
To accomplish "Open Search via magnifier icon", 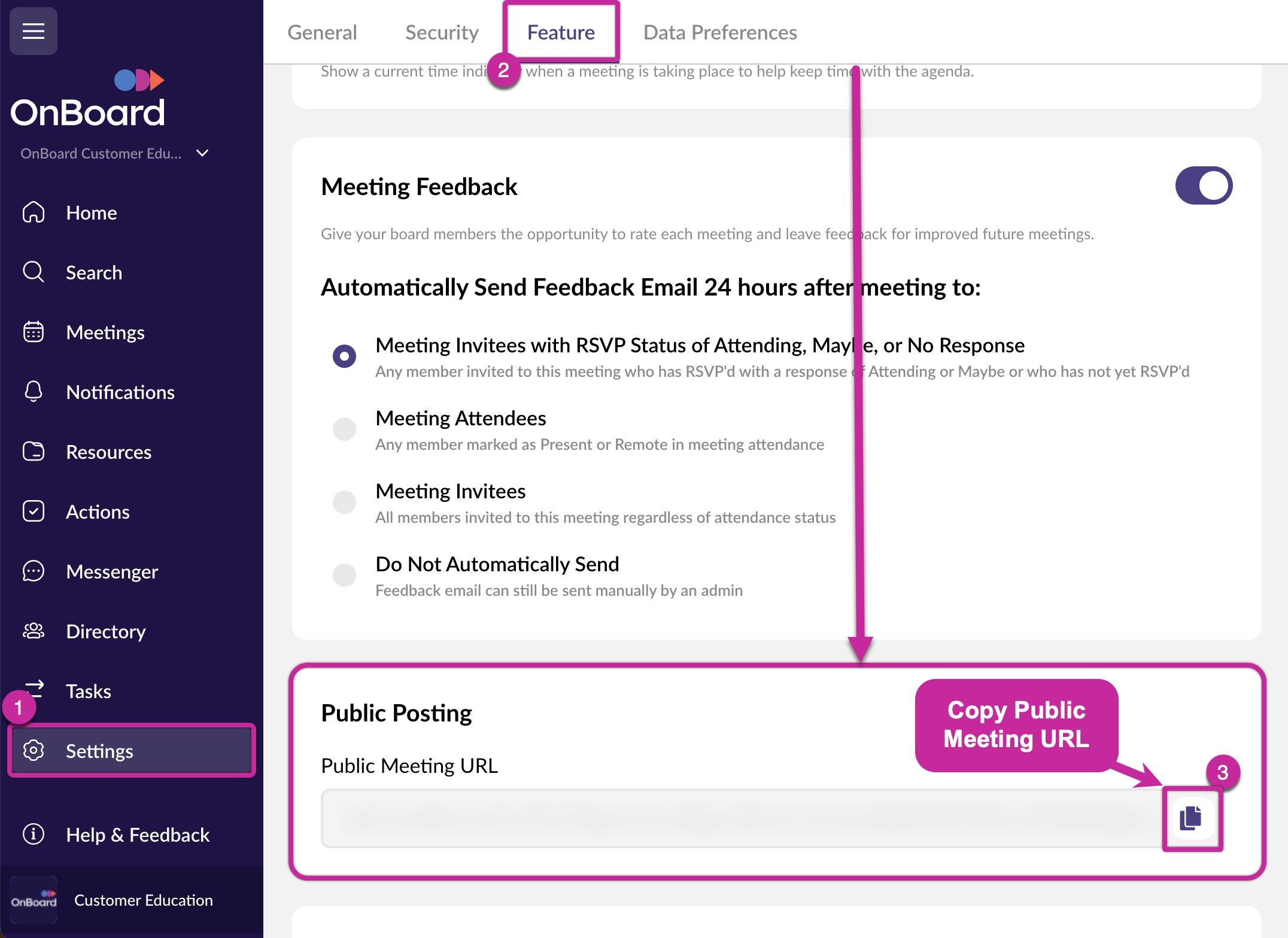I will tap(34, 272).
